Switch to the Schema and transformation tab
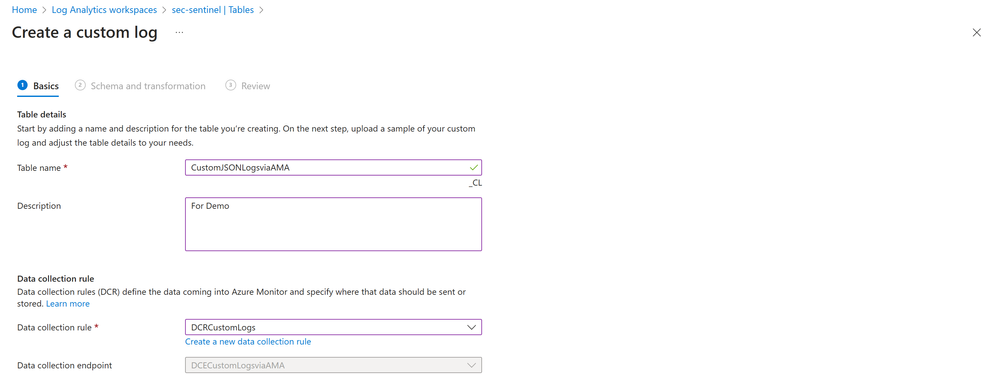The height and width of the screenshot is (384, 999). coord(148,86)
